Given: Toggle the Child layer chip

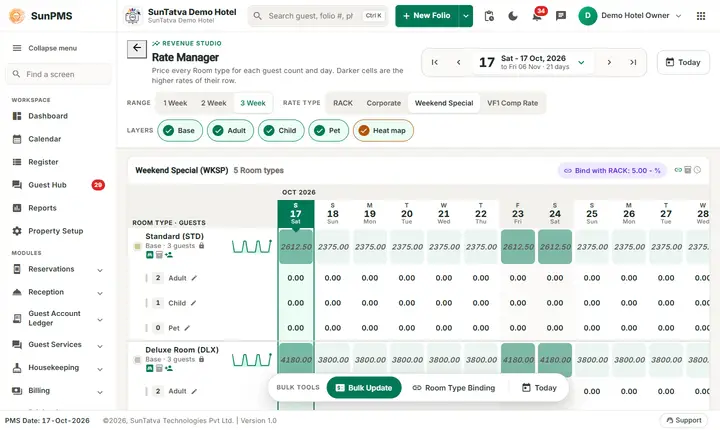Looking at the screenshot, I should coord(281,130).
